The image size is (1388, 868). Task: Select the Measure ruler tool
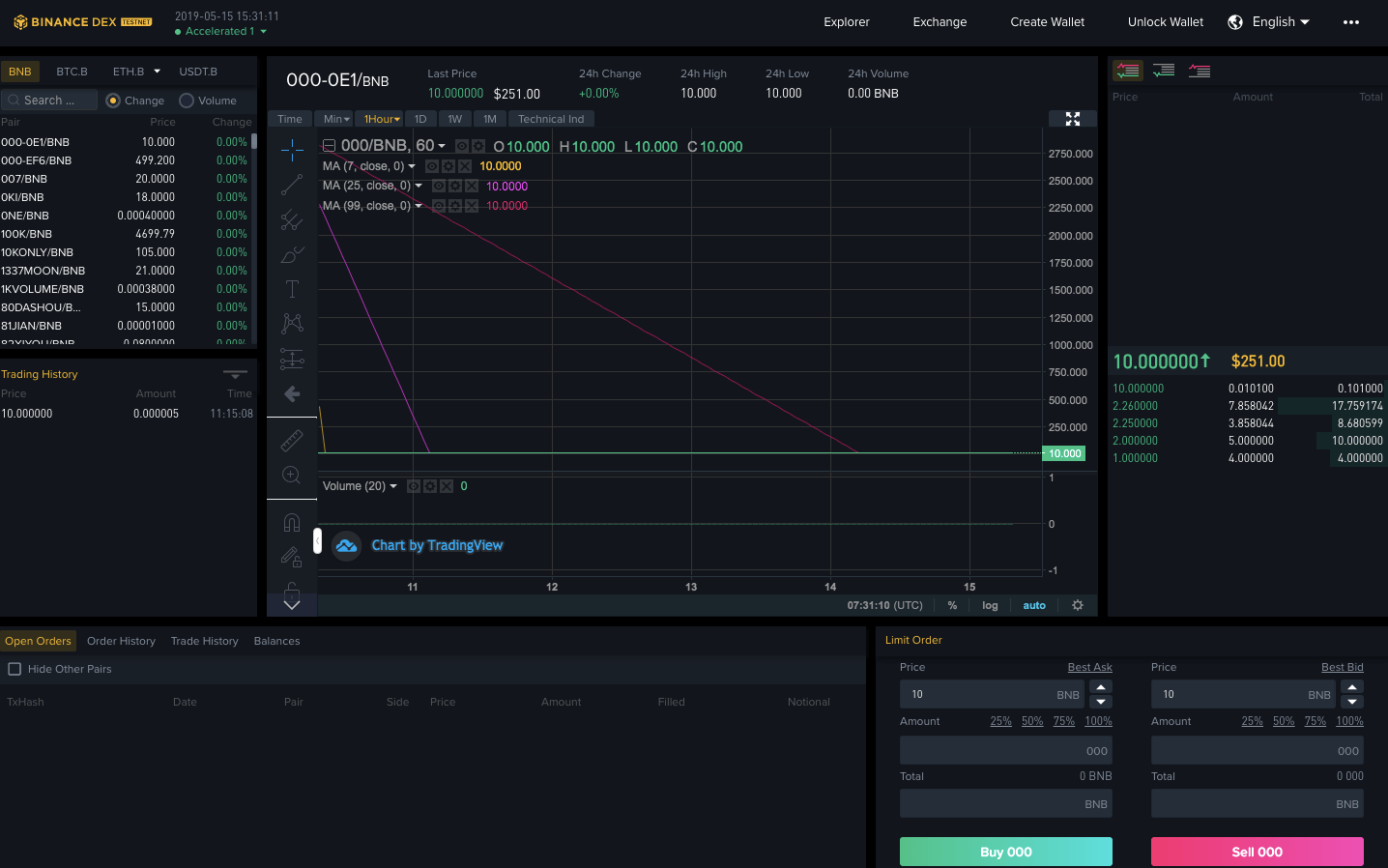coord(292,440)
